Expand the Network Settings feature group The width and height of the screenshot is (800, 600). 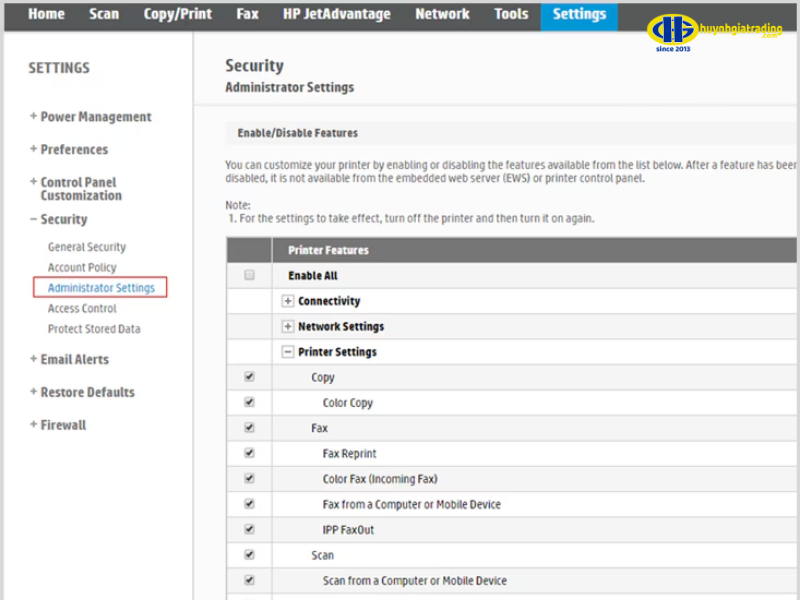(288, 327)
